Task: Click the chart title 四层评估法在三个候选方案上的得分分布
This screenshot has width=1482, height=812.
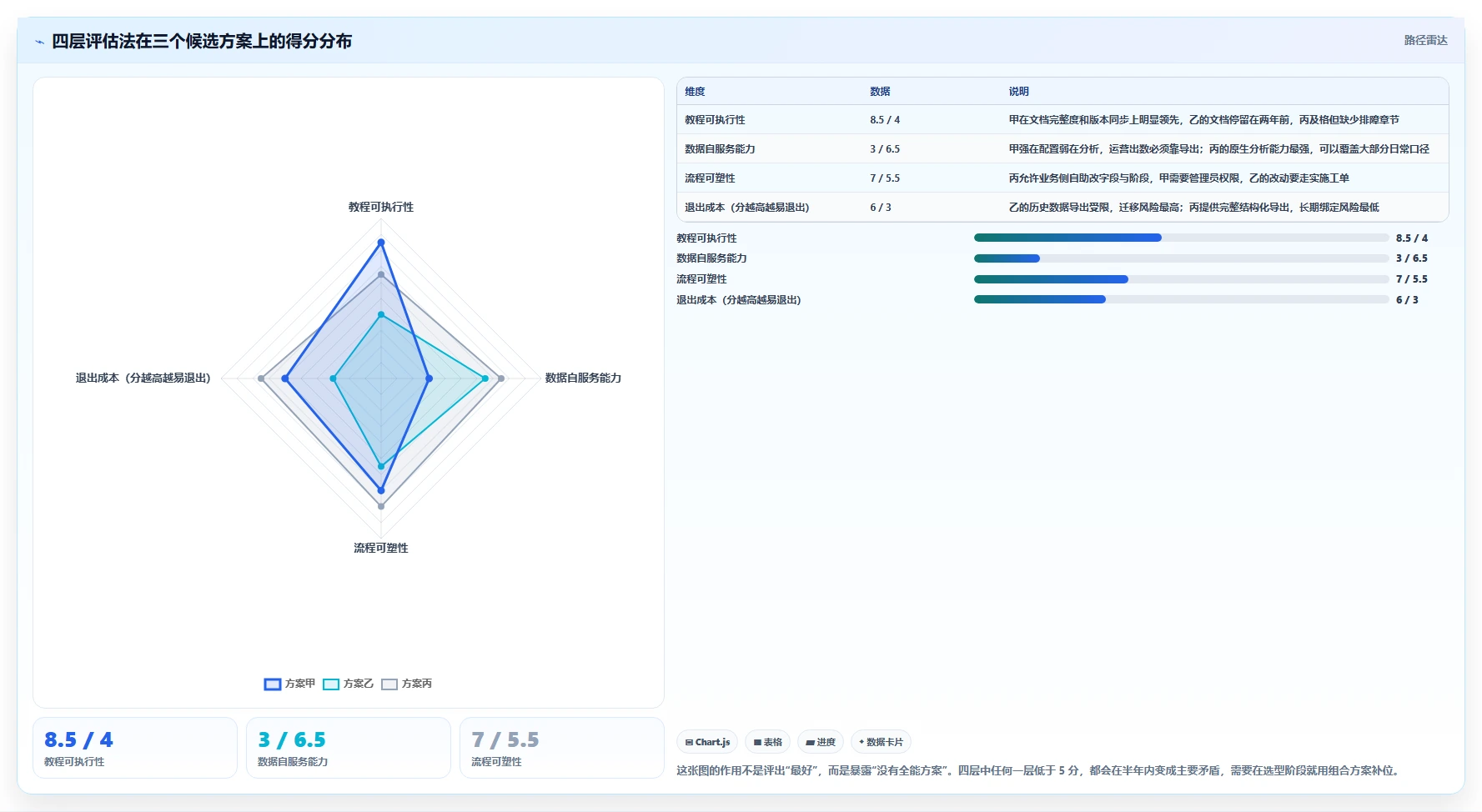Action: [202, 42]
